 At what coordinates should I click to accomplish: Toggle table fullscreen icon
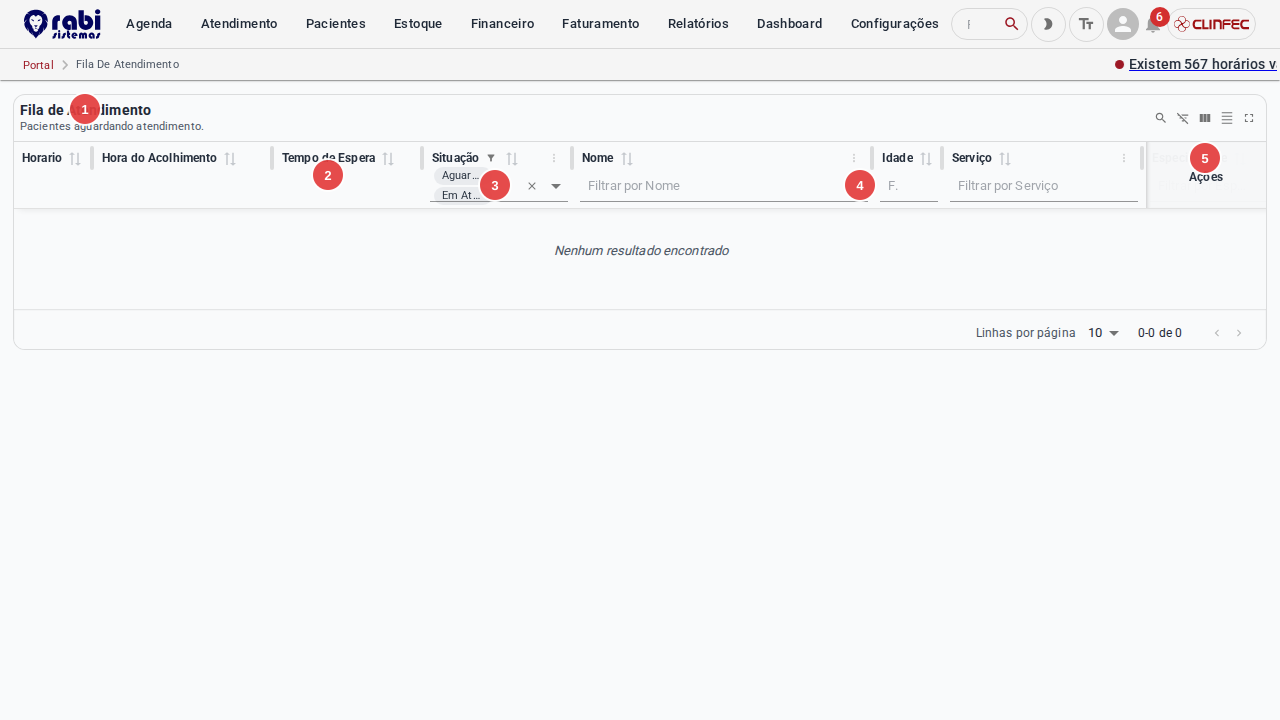(1249, 118)
